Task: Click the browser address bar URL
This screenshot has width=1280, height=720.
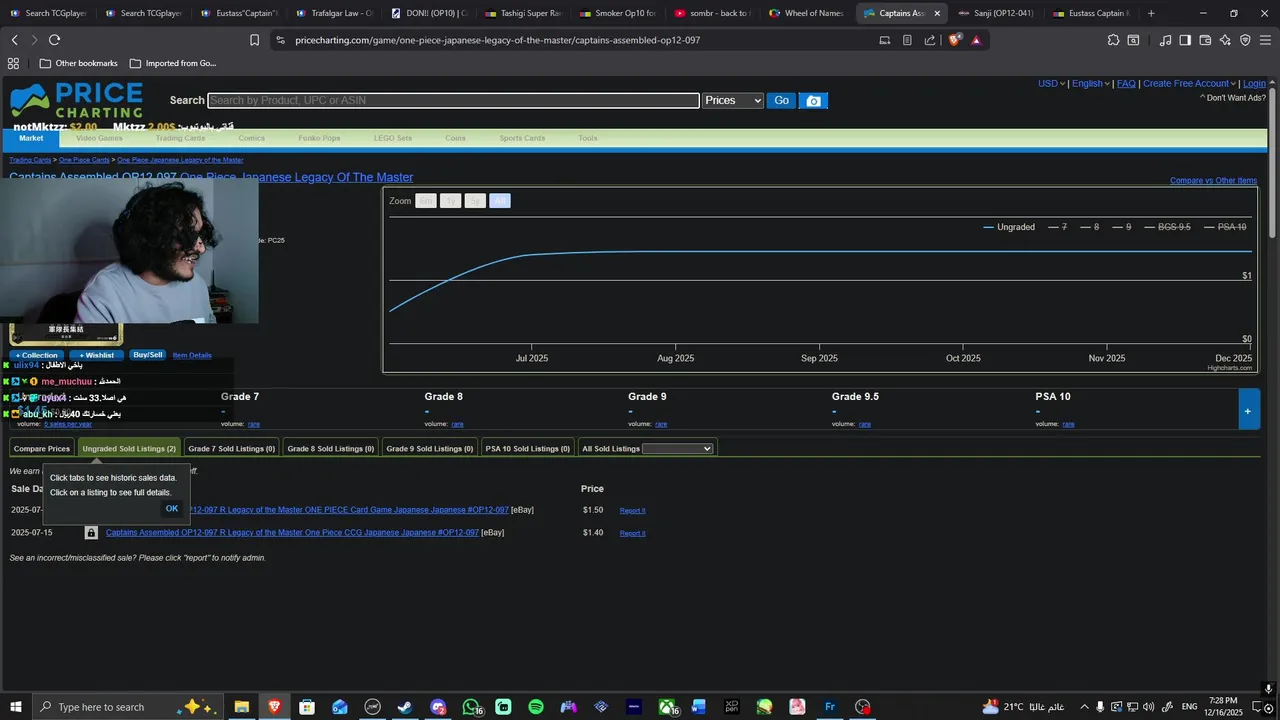Action: (498, 40)
